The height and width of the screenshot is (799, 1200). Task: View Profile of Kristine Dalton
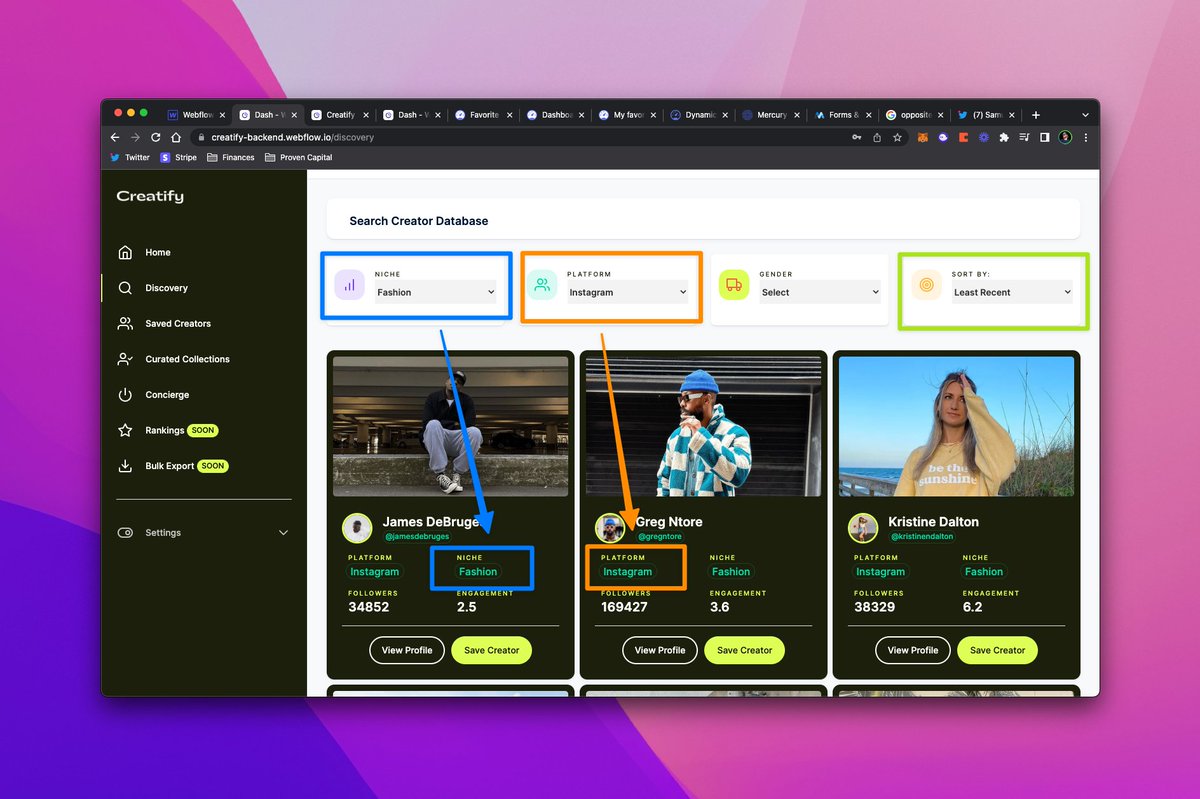913,650
